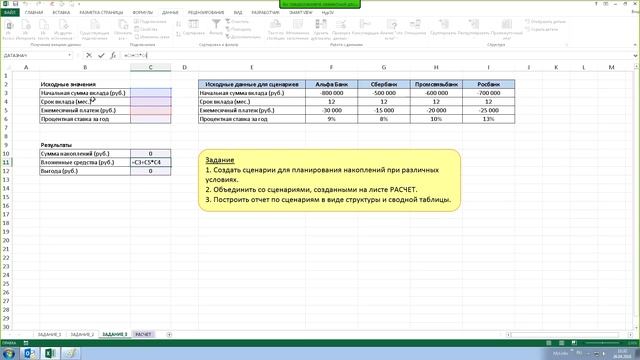The width and height of the screenshot is (640, 360).
Task: Switch to the Home (Главная) tab
Action: pos(33,12)
